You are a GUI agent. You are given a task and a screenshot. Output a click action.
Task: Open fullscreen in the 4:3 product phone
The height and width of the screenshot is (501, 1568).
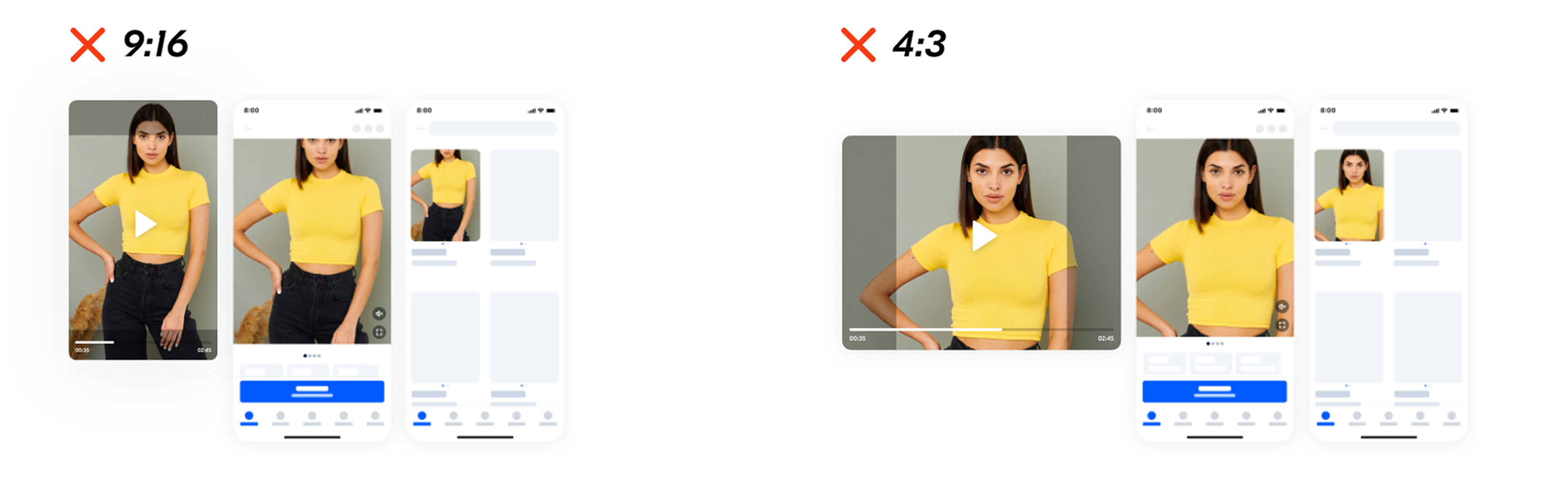tap(1282, 325)
